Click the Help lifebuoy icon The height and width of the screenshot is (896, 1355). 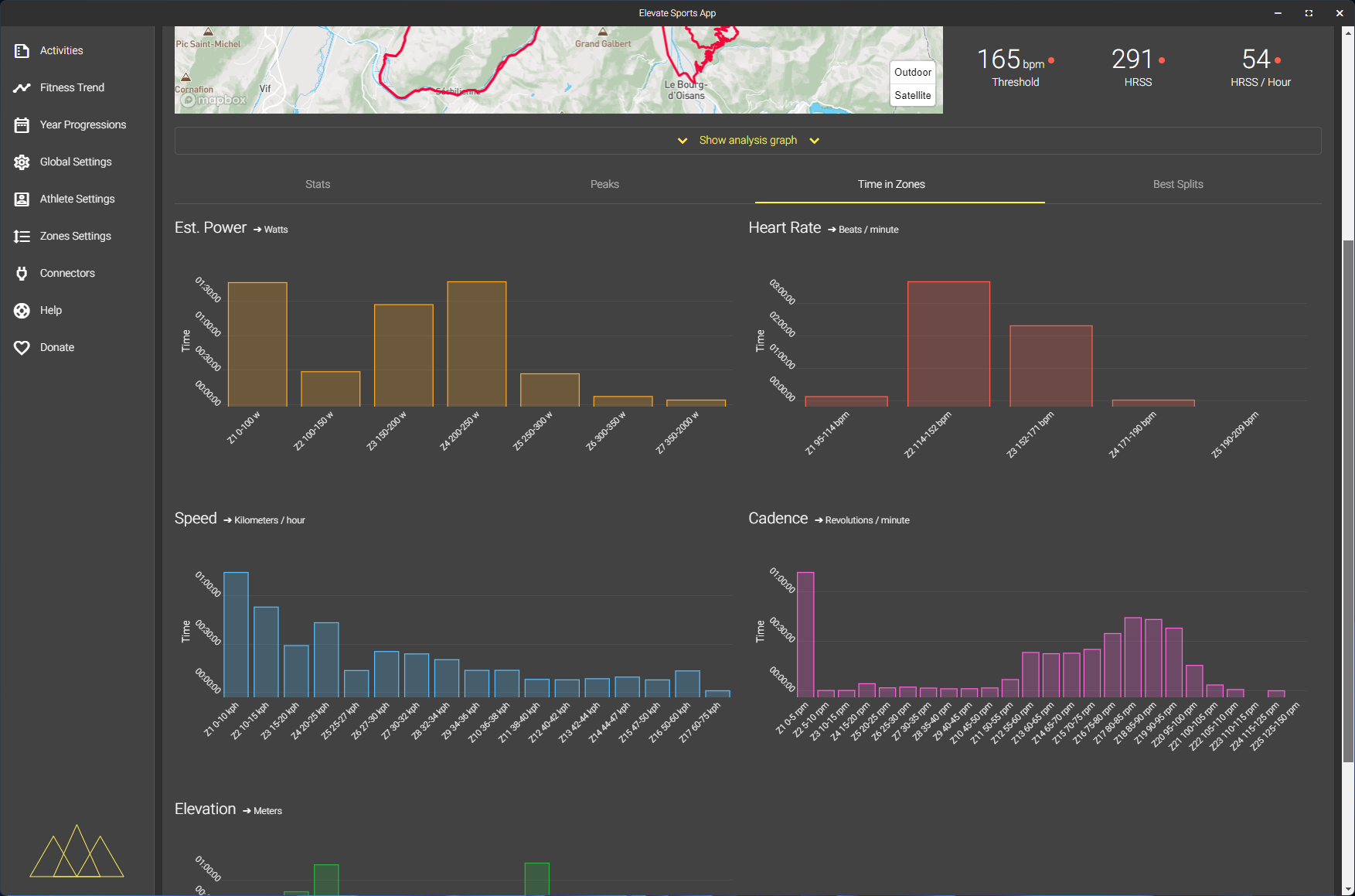[22, 311]
